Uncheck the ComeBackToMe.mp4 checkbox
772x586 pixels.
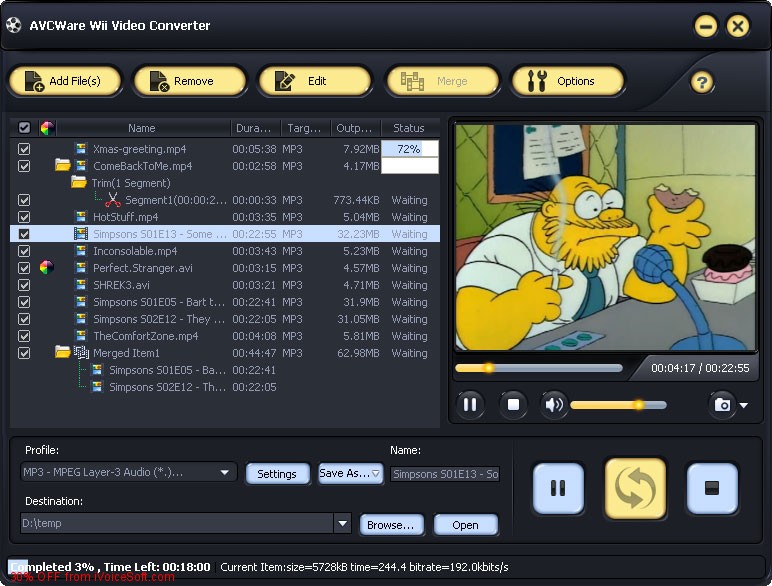point(24,166)
